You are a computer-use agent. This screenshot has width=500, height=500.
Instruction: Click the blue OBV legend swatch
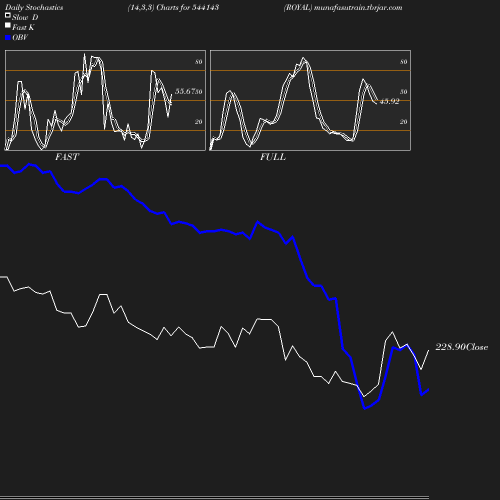[8, 38]
